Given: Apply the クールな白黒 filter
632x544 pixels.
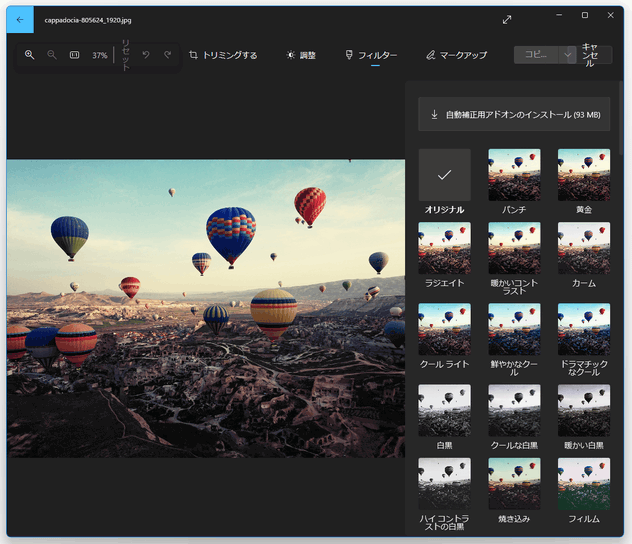Looking at the screenshot, I should [514, 410].
